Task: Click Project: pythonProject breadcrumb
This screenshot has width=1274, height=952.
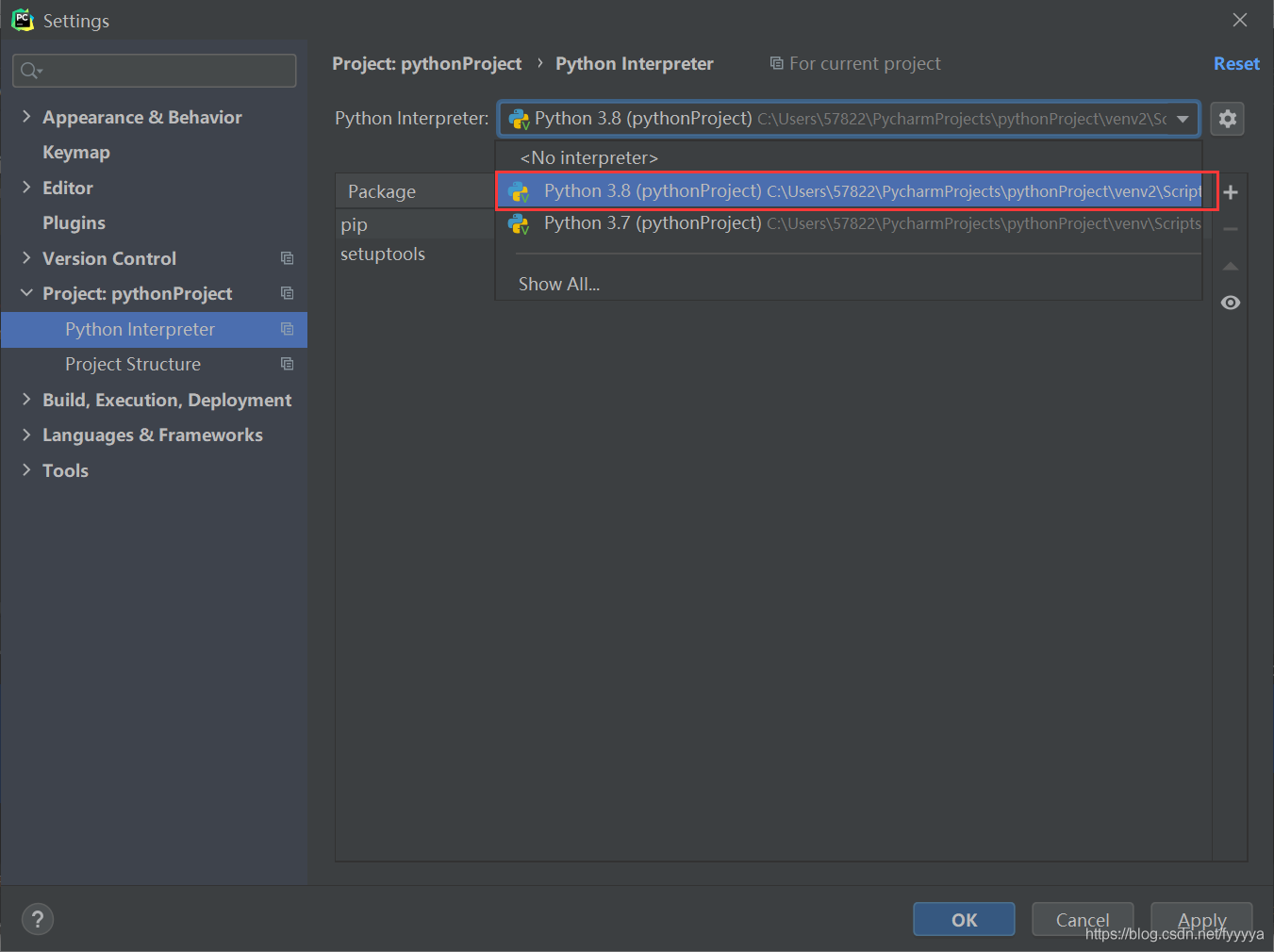Action: click(426, 63)
